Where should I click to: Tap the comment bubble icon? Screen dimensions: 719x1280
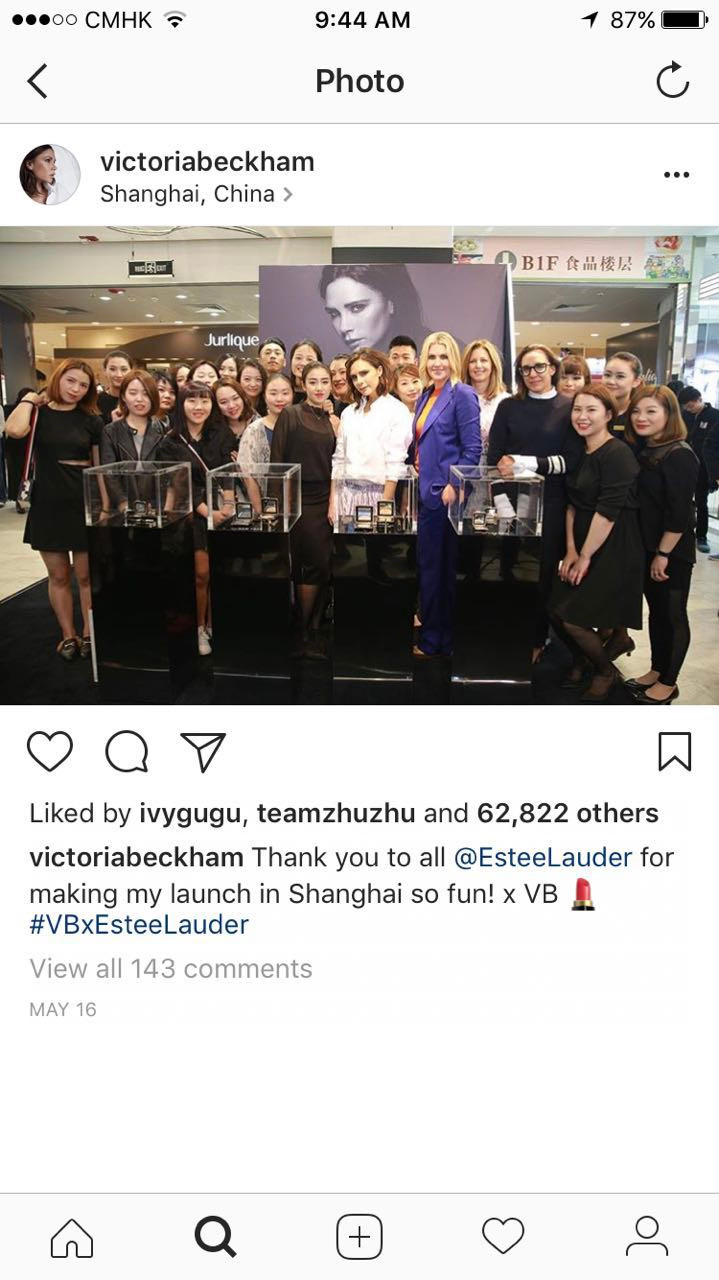(x=127, y=751)
